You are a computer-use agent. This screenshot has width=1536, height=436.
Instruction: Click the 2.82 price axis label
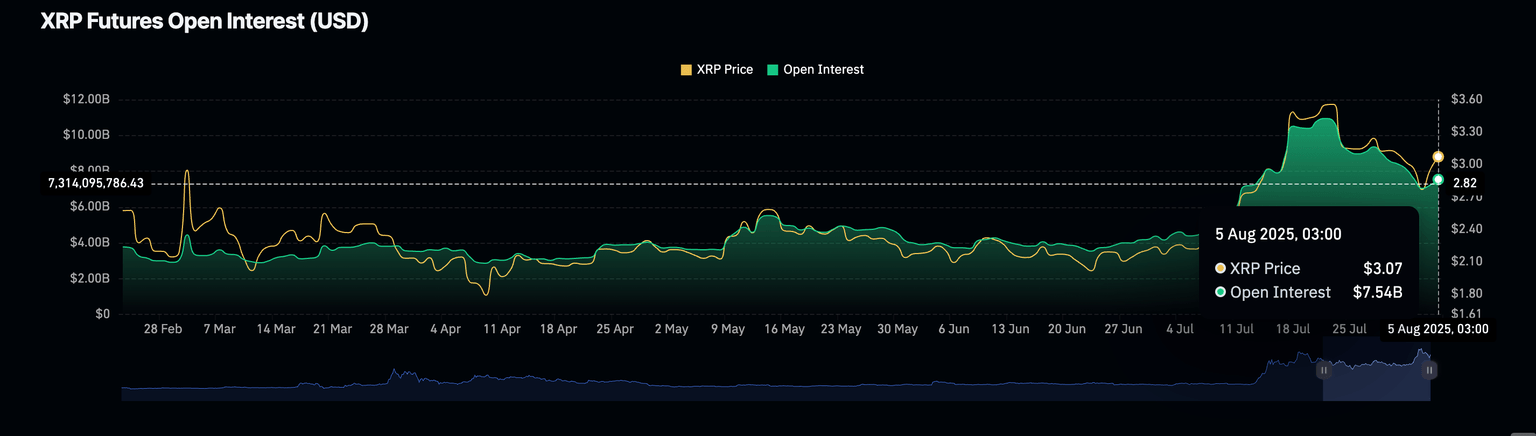click(1464, 183)
